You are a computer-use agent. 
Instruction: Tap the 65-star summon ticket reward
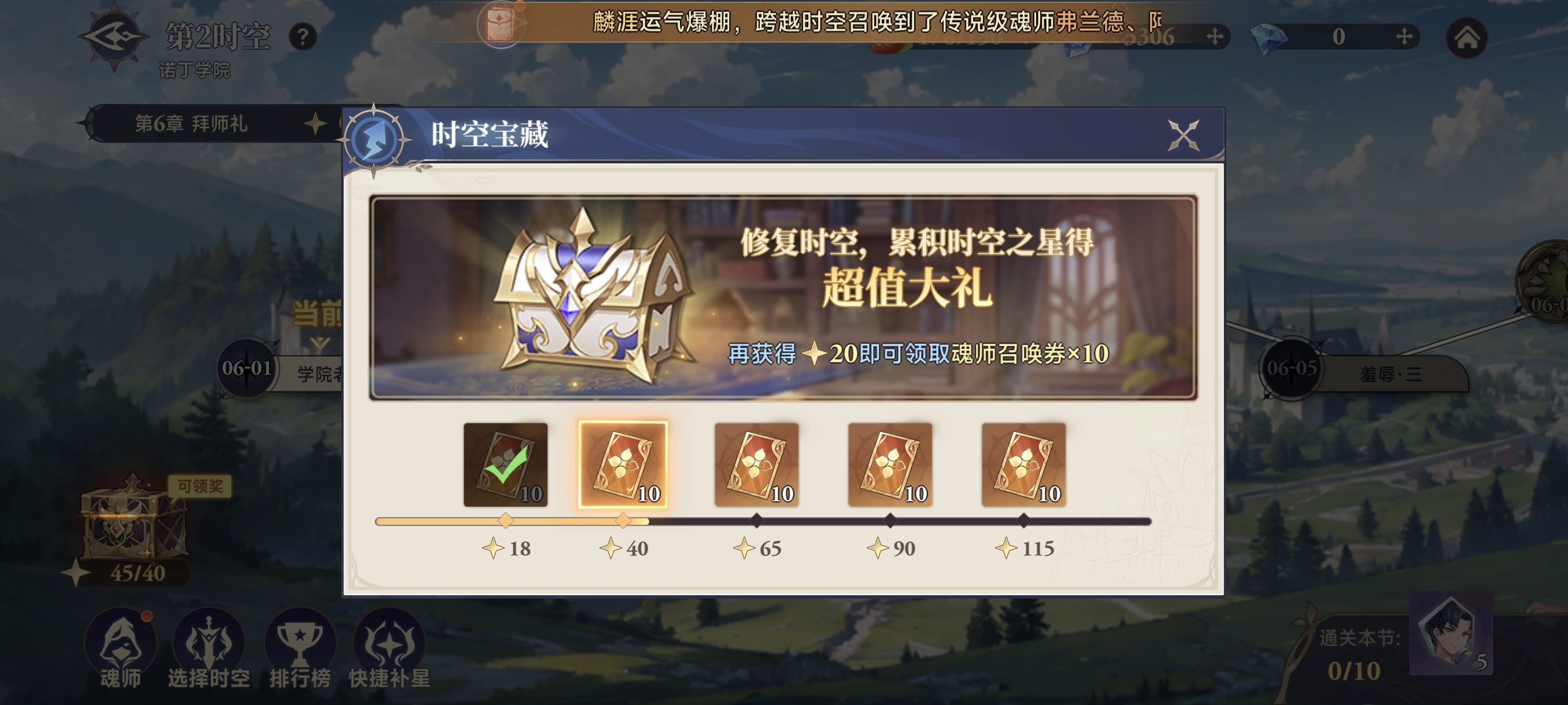[x=757, y=464]
